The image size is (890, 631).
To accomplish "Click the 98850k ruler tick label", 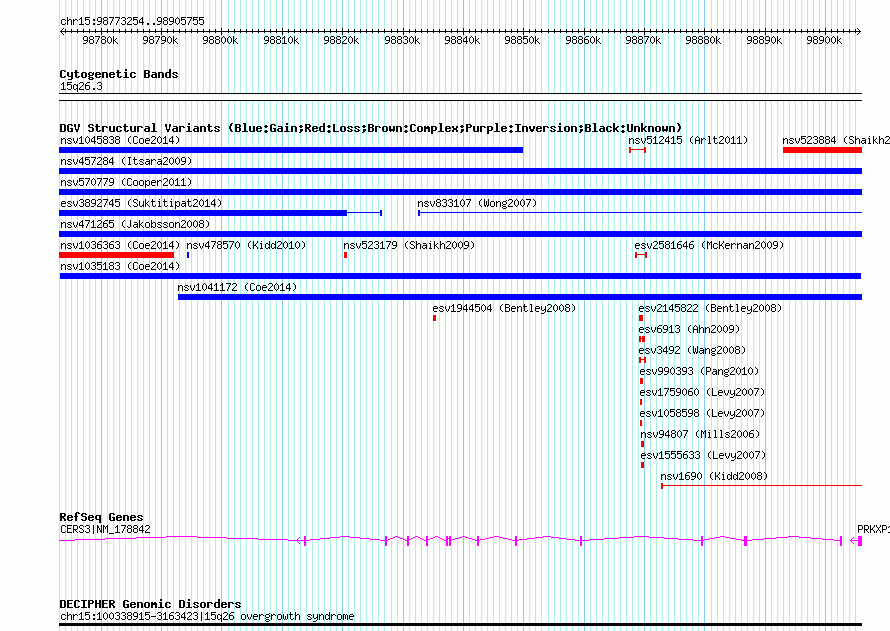I will pos(522,40).
